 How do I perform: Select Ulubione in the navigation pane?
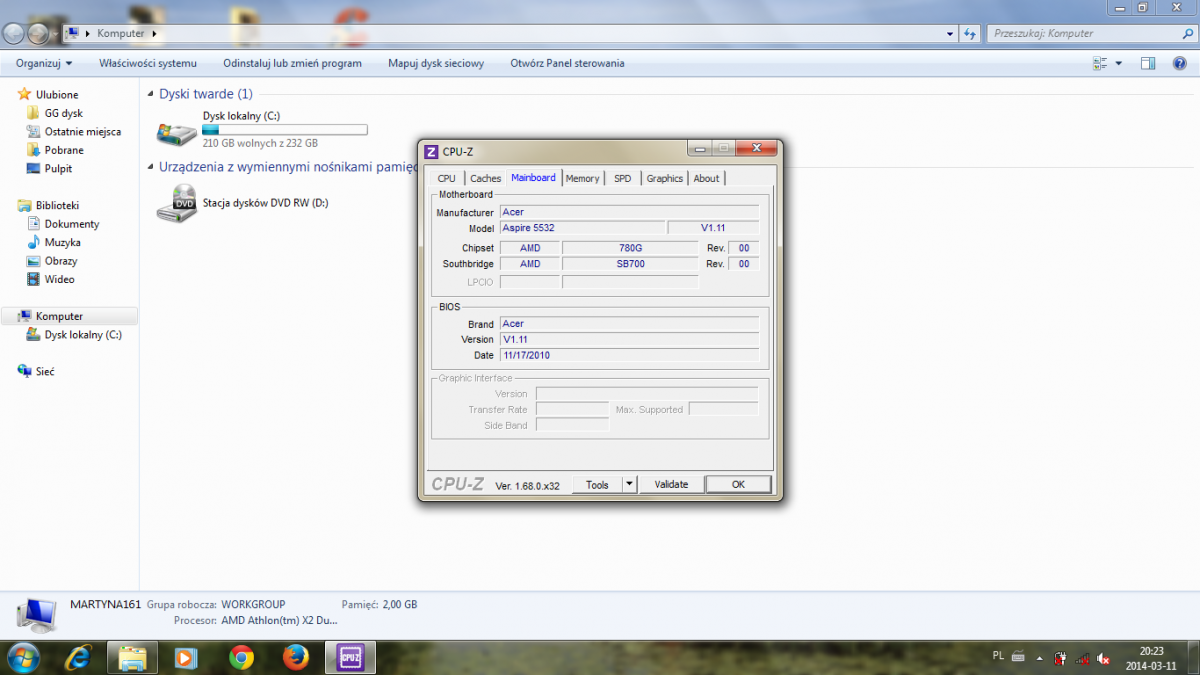(57, 95)
